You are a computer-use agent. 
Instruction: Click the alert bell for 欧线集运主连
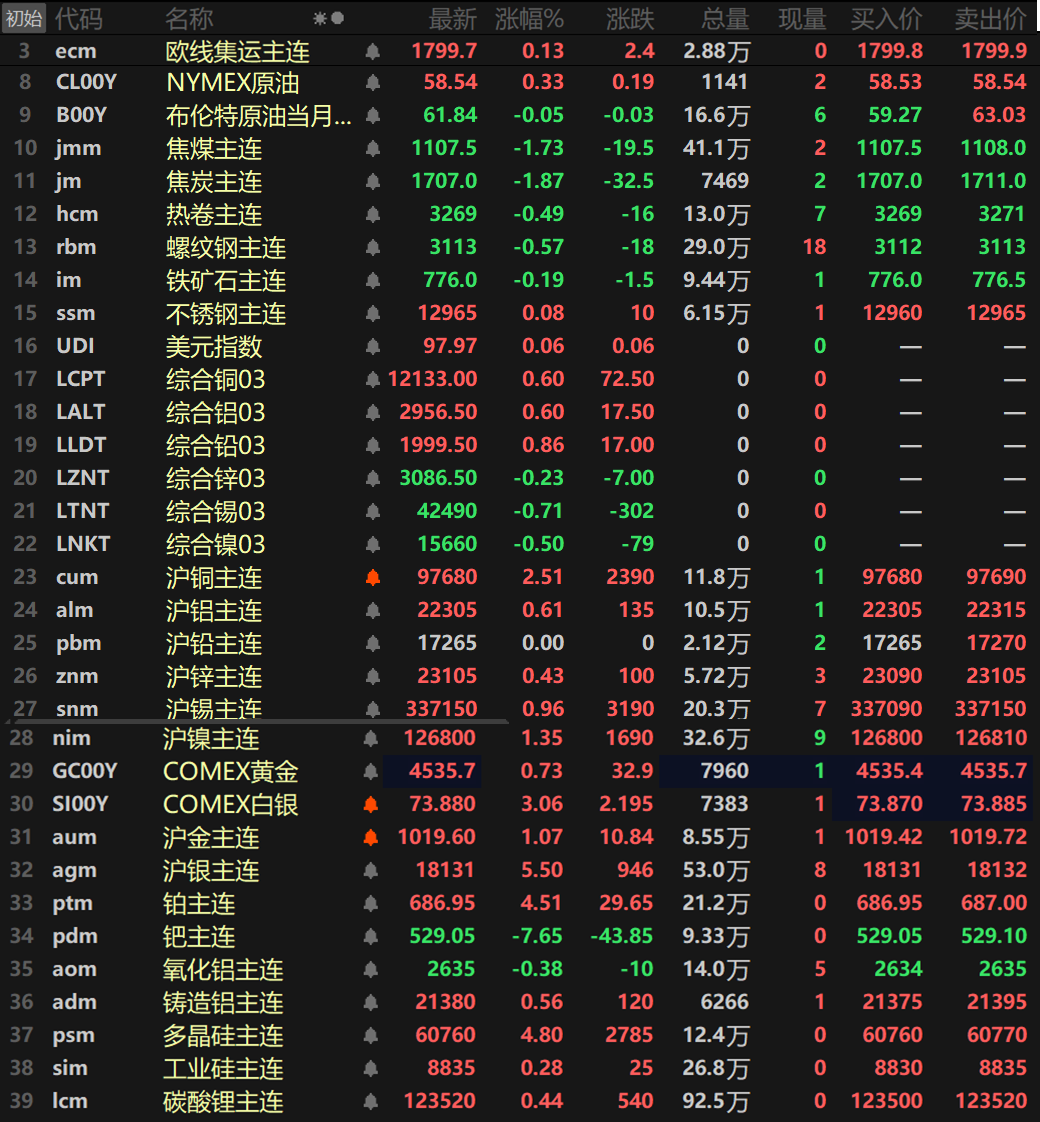click(373, 52)
